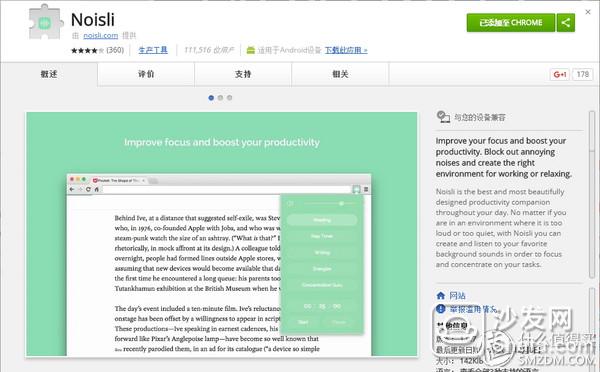The image size is (600, 372).
Task: Close the extension details dialog
Action: pyautogui.click(x=588, y=12)
